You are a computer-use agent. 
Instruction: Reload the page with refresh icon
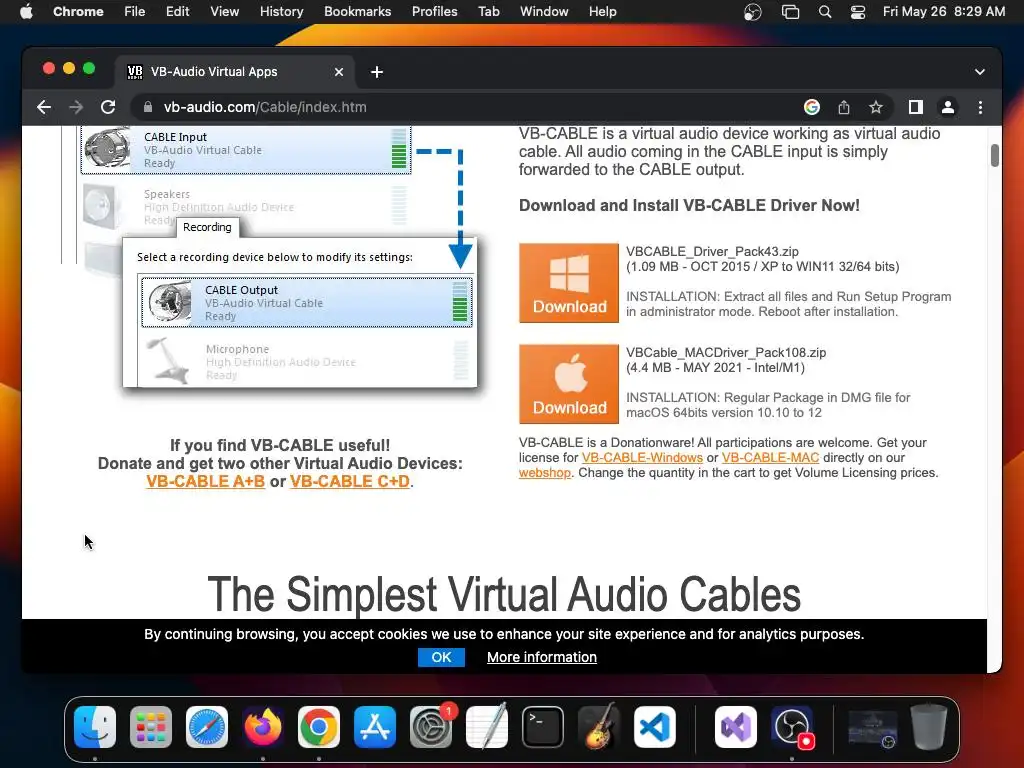[x=108, y=107]
